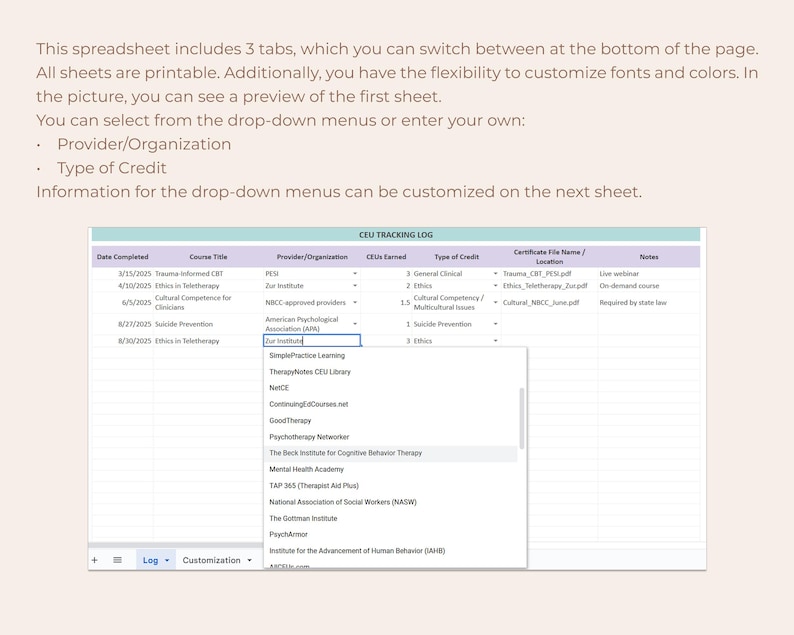Open the all sheets list icon
Viewport: 794px width, 635px height.
point(117,560)
